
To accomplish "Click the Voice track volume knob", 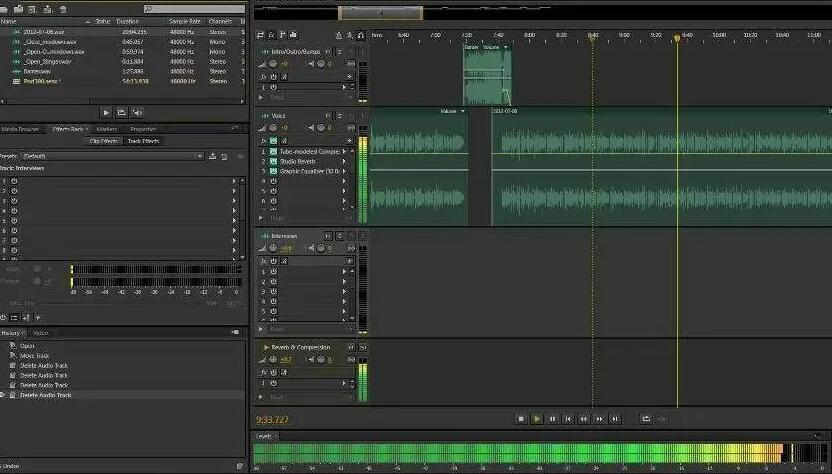I will 272,128.
